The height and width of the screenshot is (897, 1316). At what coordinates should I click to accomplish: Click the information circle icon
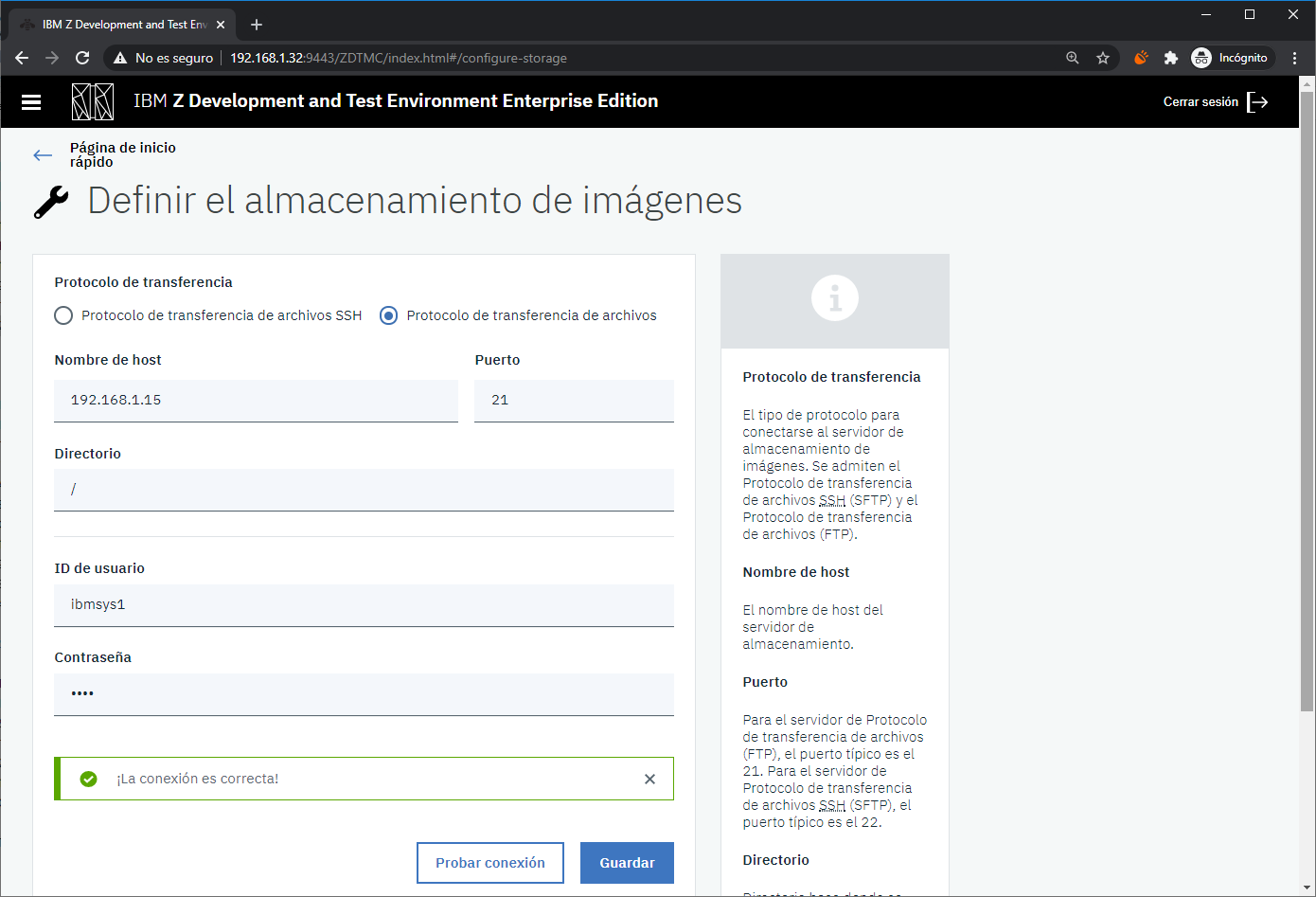pyautogui.click(x=835, y=298)
